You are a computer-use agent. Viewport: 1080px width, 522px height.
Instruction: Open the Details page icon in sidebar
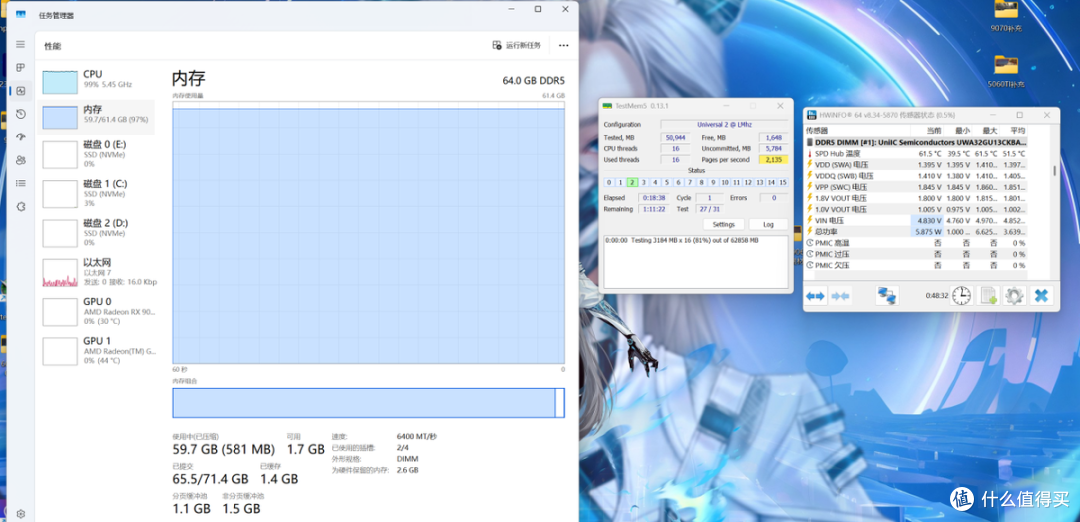click(x=21, y=183)
